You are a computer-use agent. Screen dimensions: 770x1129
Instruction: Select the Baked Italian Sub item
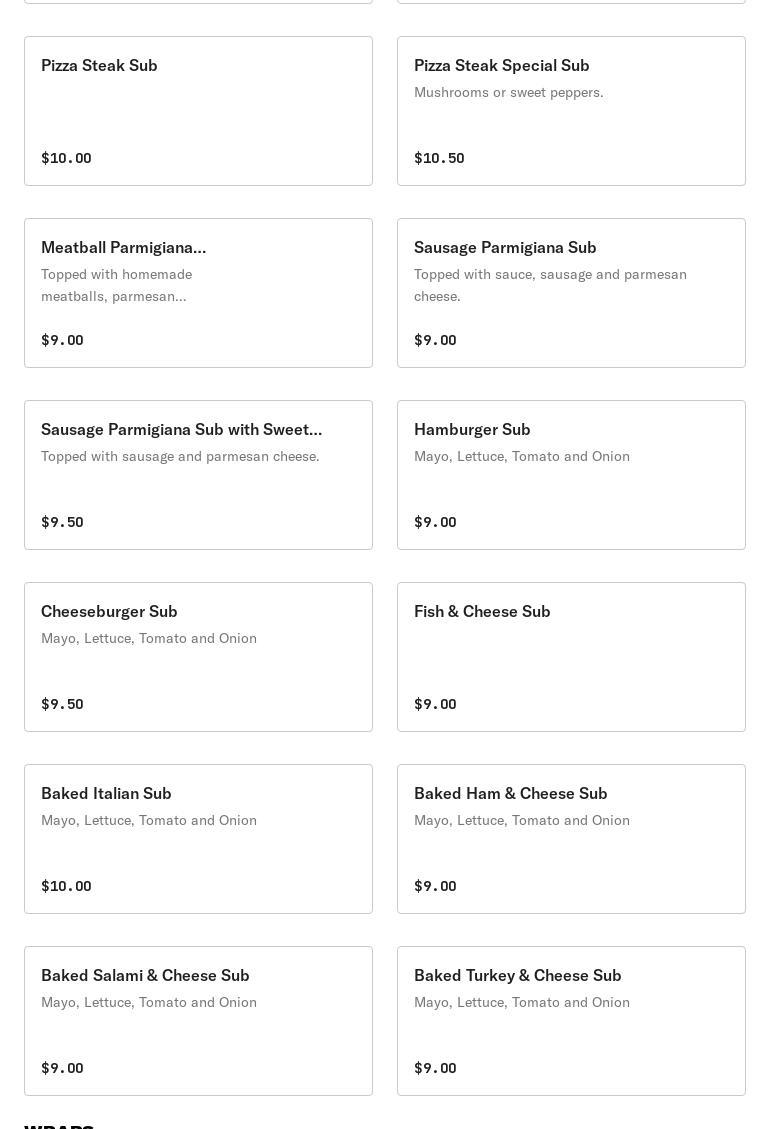198,839
